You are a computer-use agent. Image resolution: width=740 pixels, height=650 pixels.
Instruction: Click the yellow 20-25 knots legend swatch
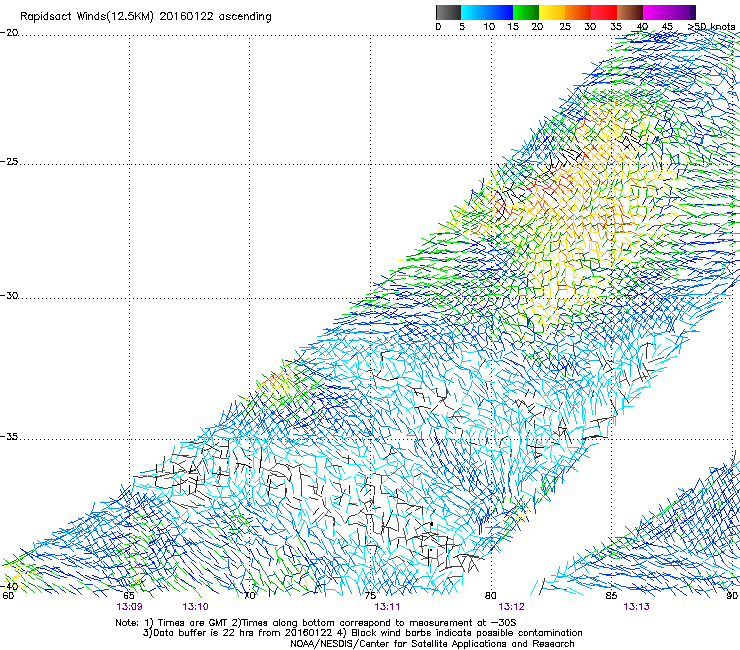click(x=552, y=12)
